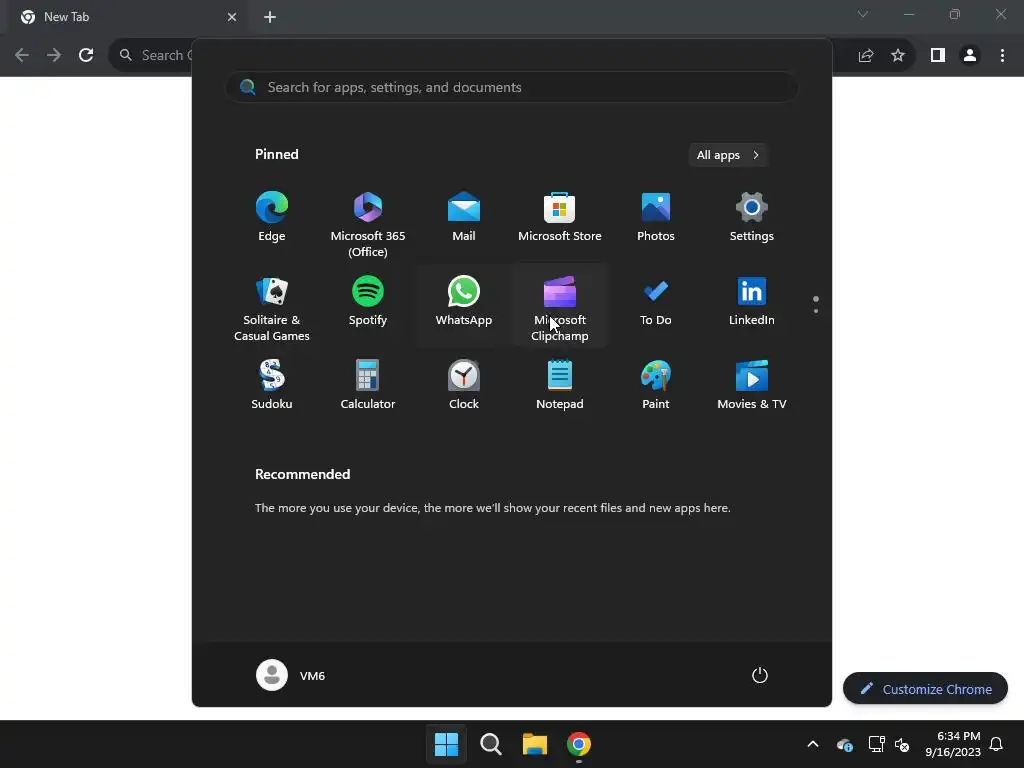Launch LinkedIn
1024x768 pixels.
[752, 302]
